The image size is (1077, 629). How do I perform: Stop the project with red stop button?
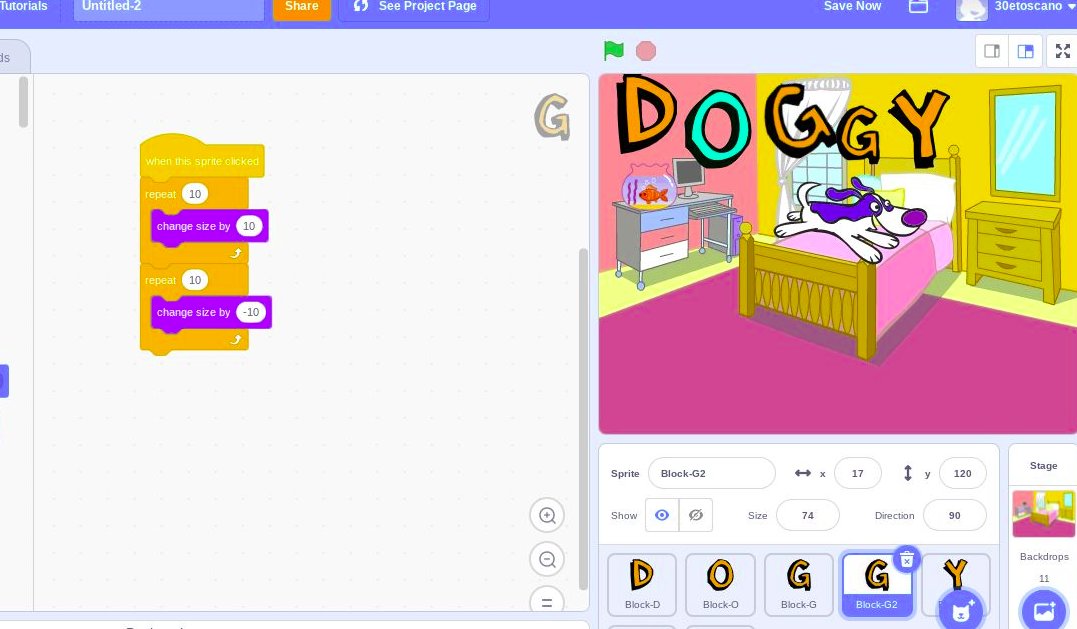pos(646,51)
